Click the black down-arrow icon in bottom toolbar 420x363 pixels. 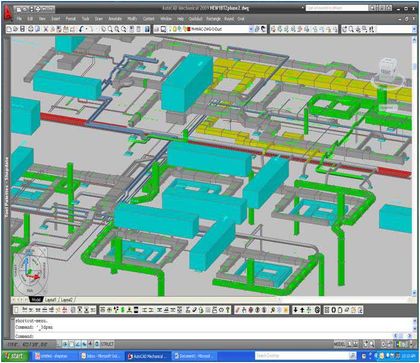296,310
